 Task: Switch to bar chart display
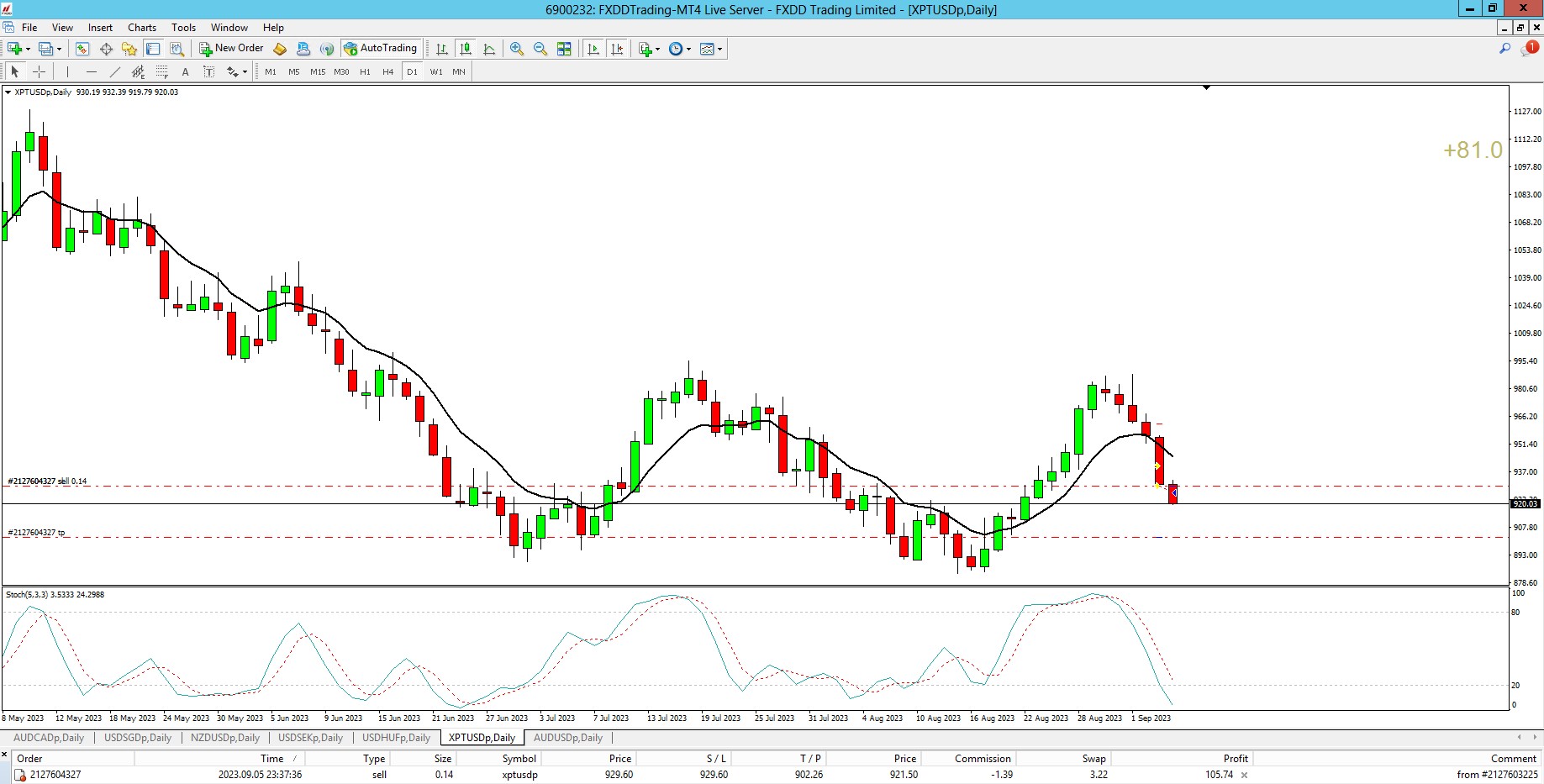(442, 49)
